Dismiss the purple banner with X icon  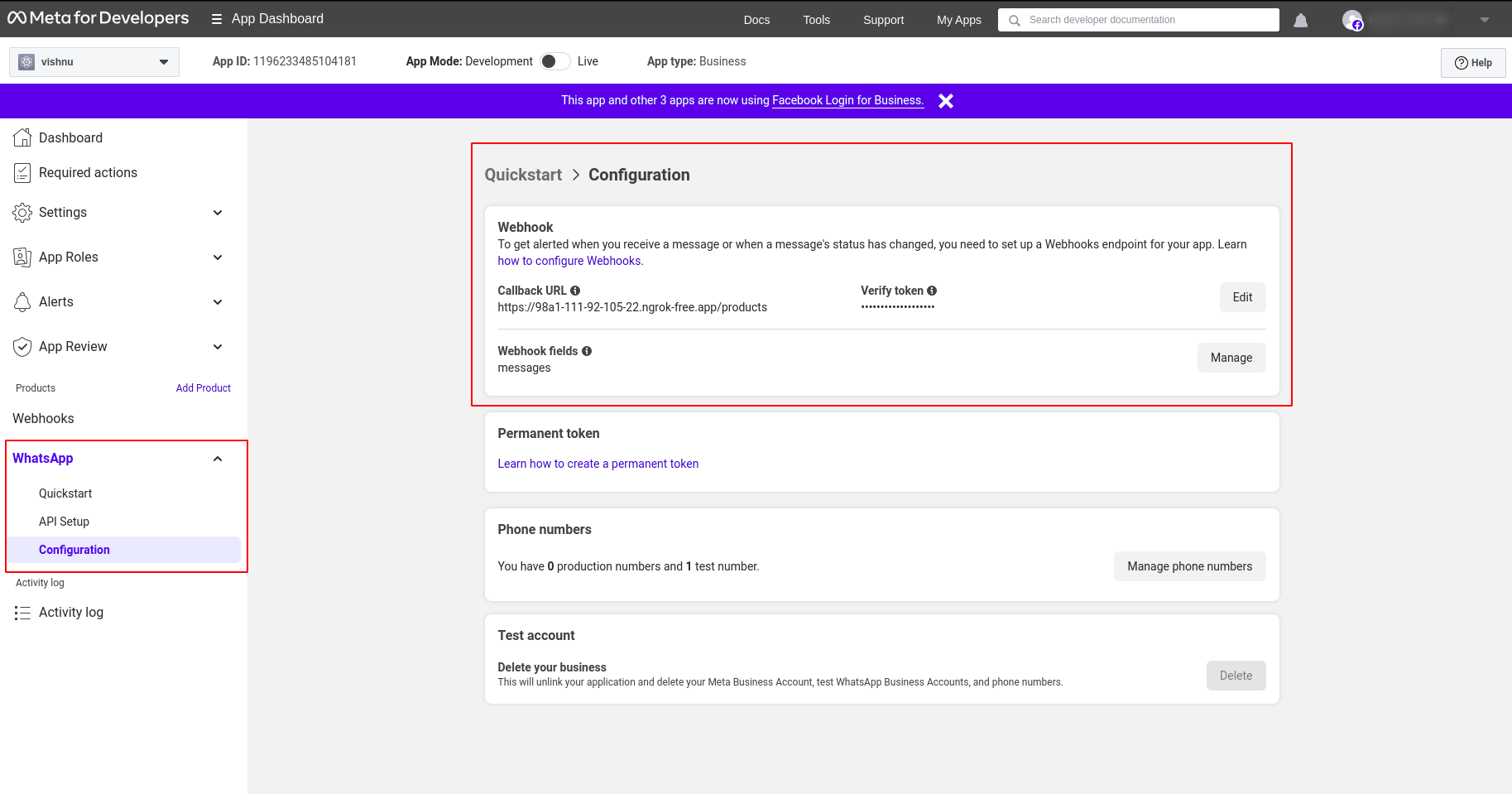pos(946,101)
